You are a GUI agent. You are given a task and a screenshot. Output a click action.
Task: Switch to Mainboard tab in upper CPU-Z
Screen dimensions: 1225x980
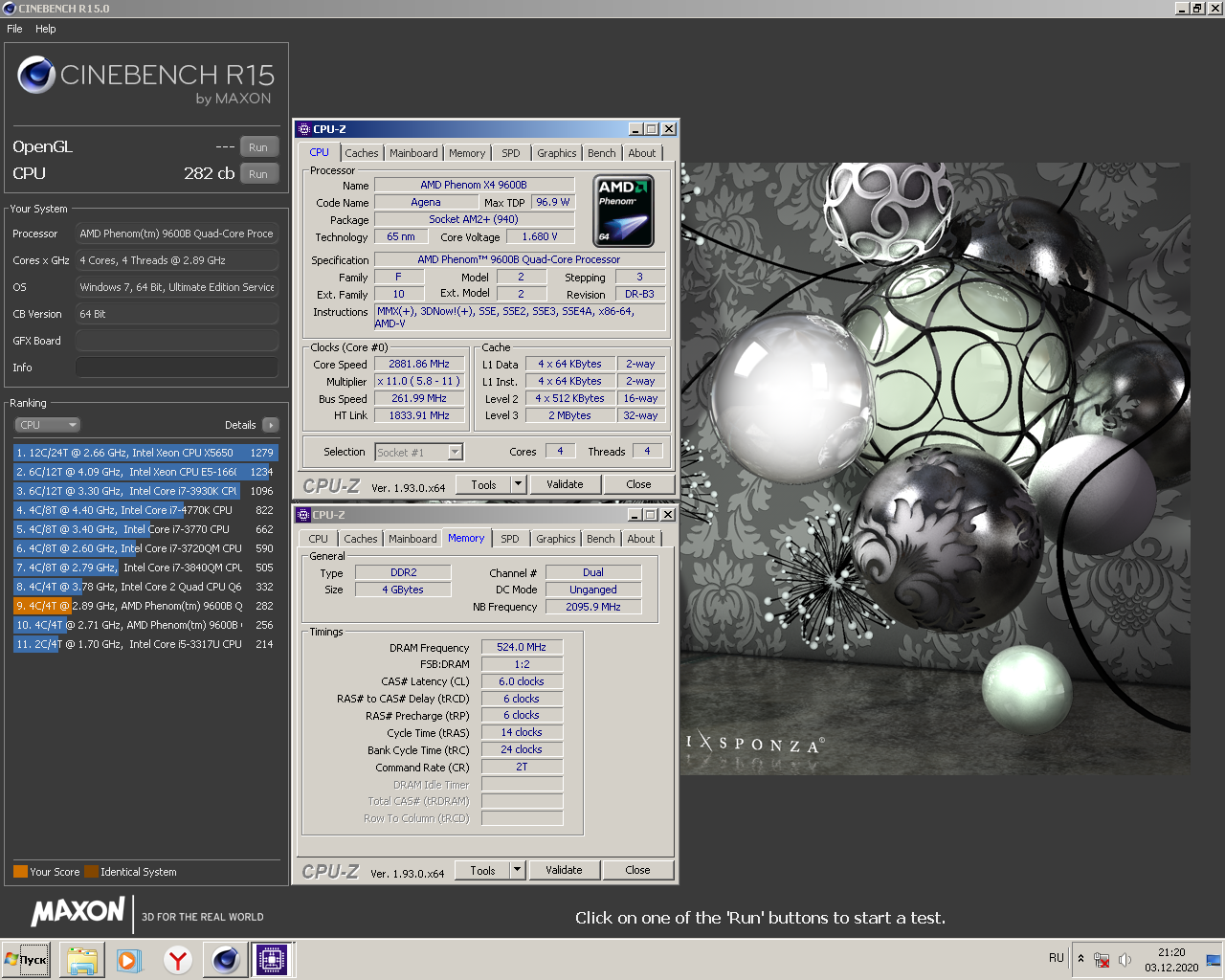click(x=413, y=153)
